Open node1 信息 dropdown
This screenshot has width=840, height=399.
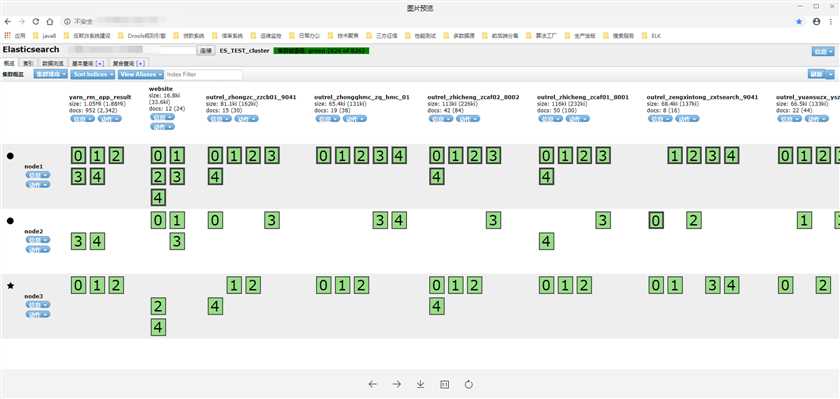(x=38, y=175)
